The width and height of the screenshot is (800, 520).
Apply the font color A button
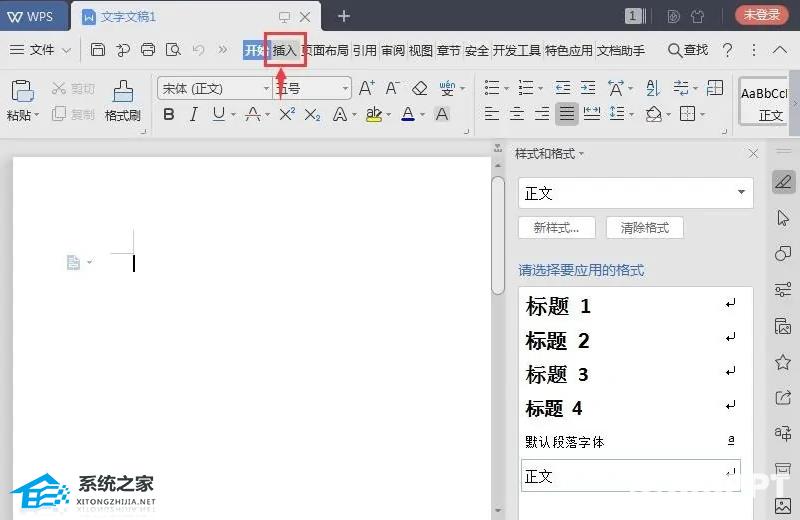point(408,114)
